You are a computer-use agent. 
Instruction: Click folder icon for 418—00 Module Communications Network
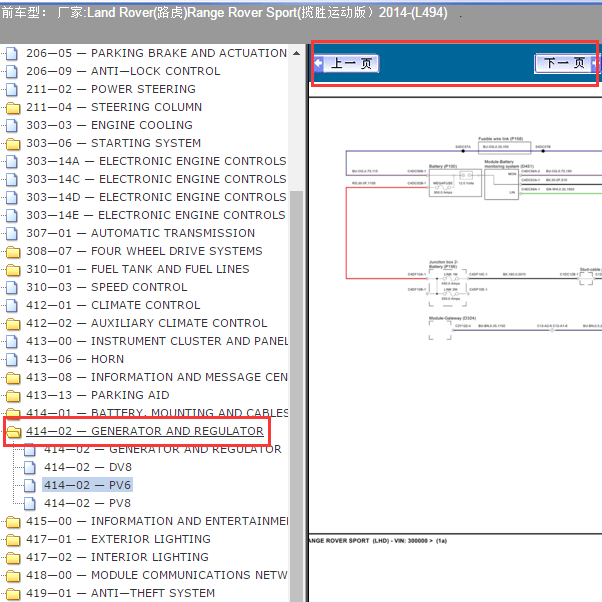tap(13, 576)
